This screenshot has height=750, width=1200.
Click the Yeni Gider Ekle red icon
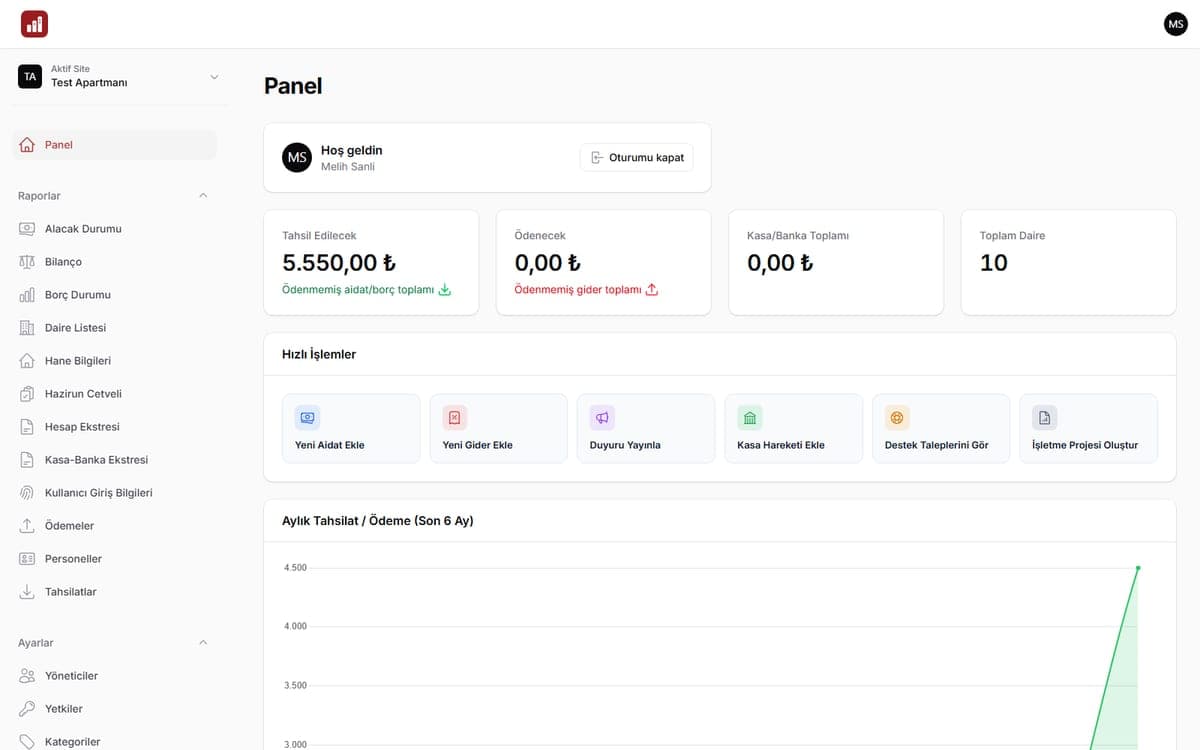(455, 417)
